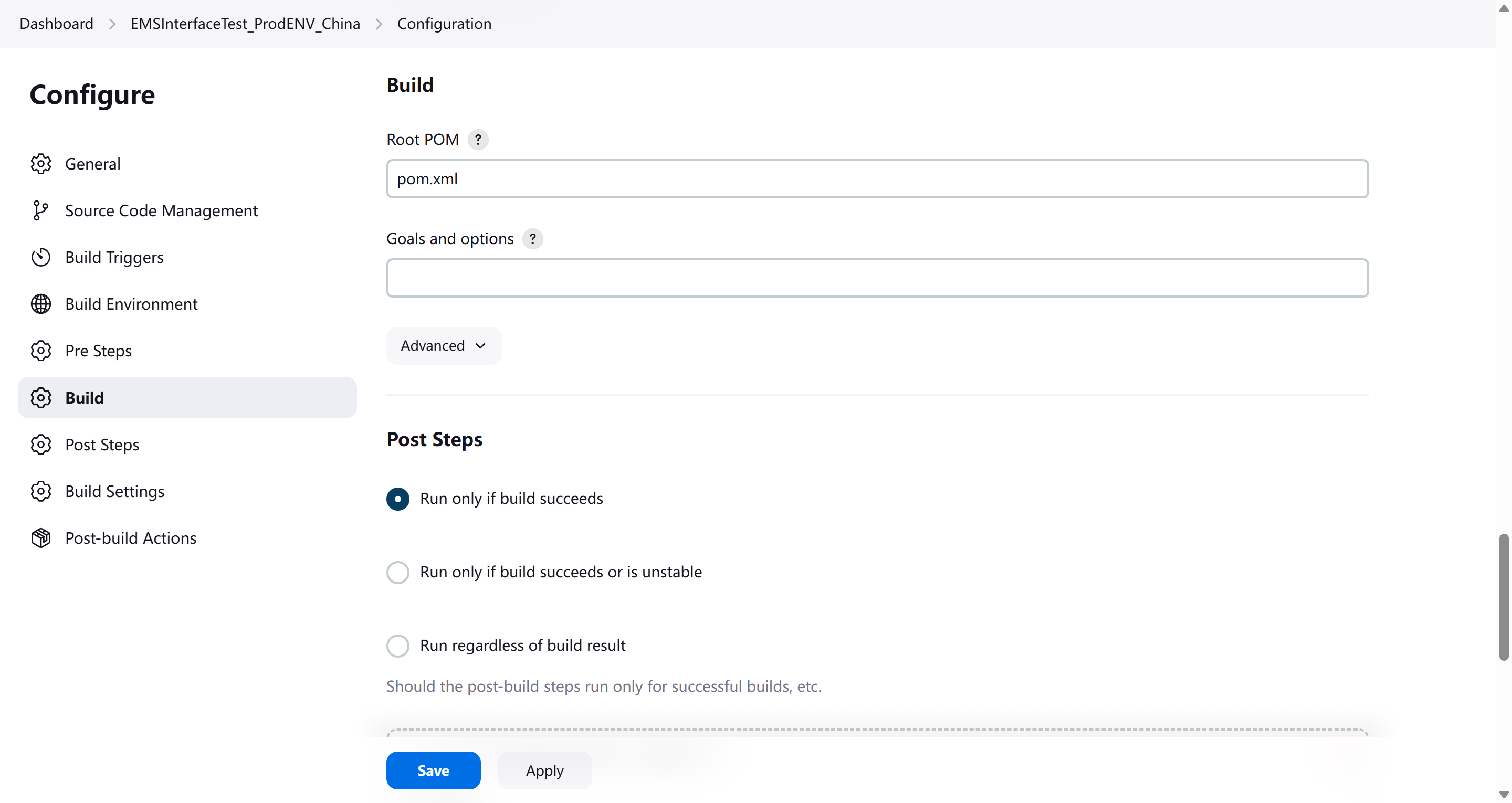Select "Run only if build succeeds" radio
Image resolution: width=1512 pixels, height=803 pixels.
[397, 499]
